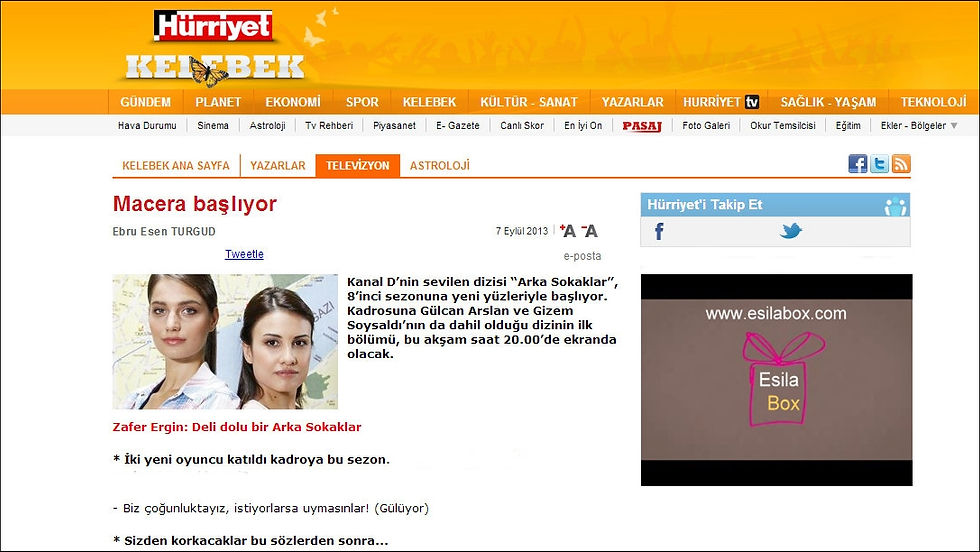Go to the SPOR section
The width and height of the screenshot is (980, 552).
tap(362, 102)
